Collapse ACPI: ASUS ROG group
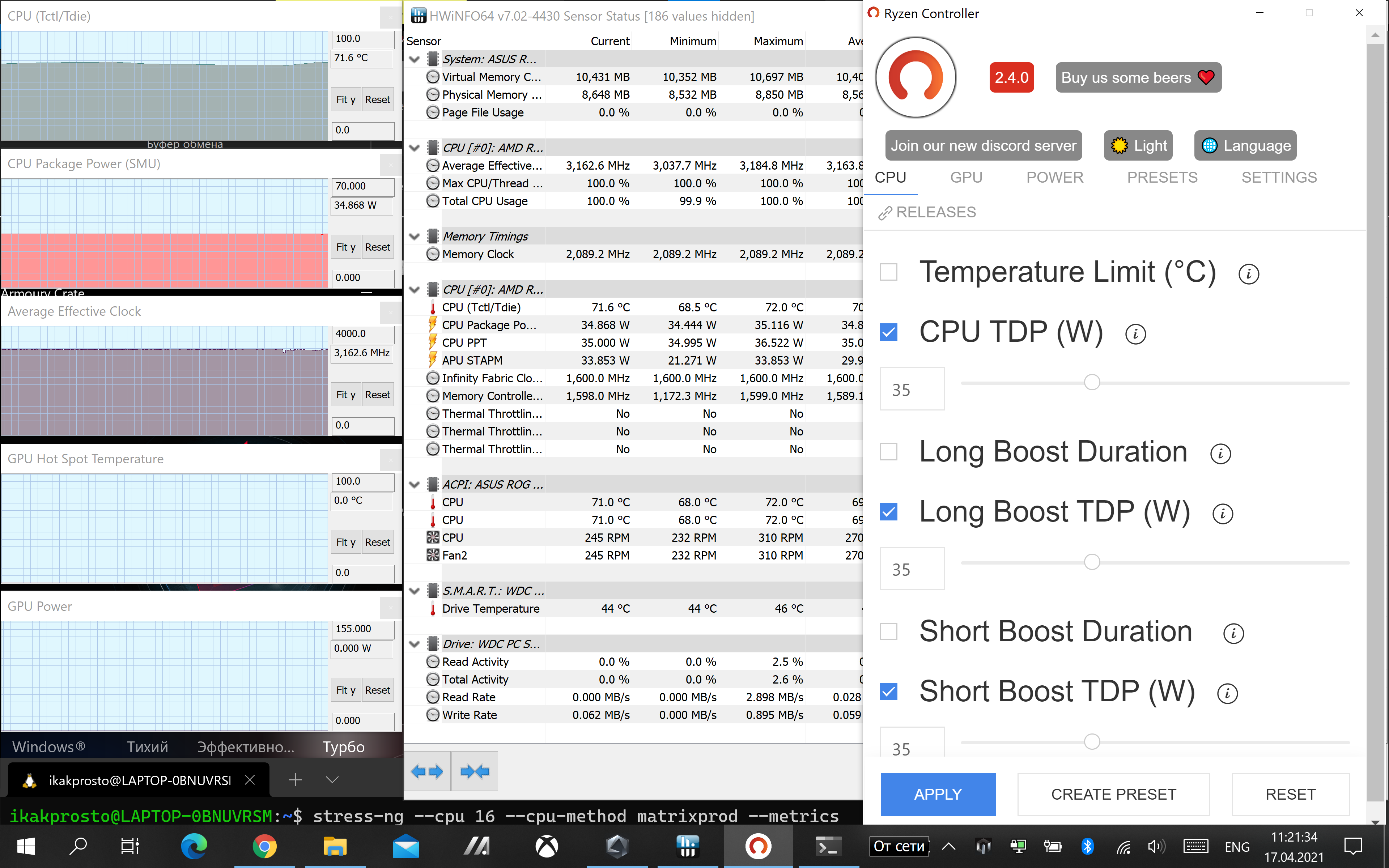Viewport: 1389px width, 868px height. 415,485
